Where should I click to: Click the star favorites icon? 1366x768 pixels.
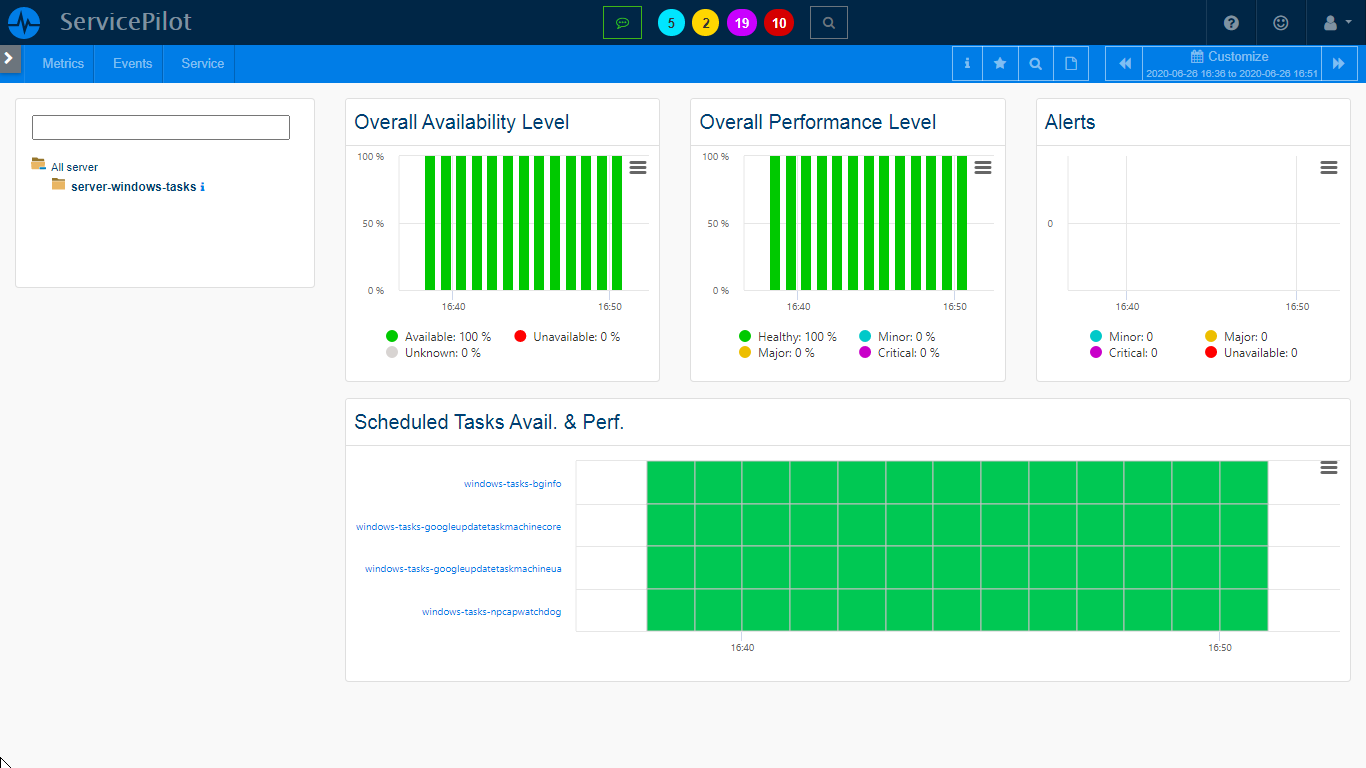(x=1000, y=64)
